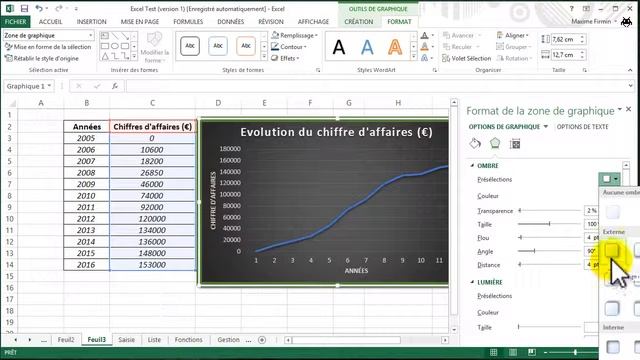Open Fill & Line options using the paint bucket icon
Image resolution: width=640 pixels, height=360 pixels.
[x=475, y=143]
